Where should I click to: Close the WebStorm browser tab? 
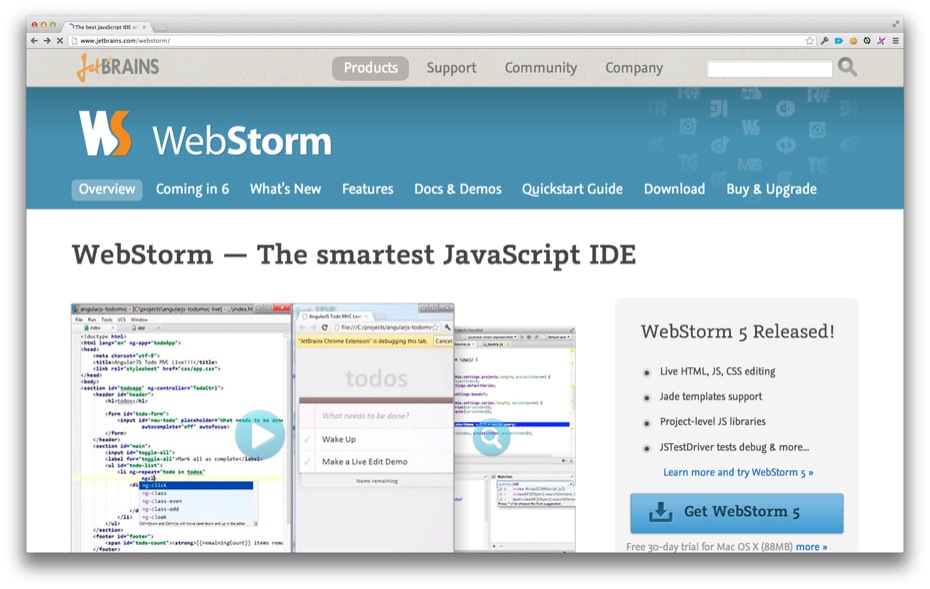(144, 27)
